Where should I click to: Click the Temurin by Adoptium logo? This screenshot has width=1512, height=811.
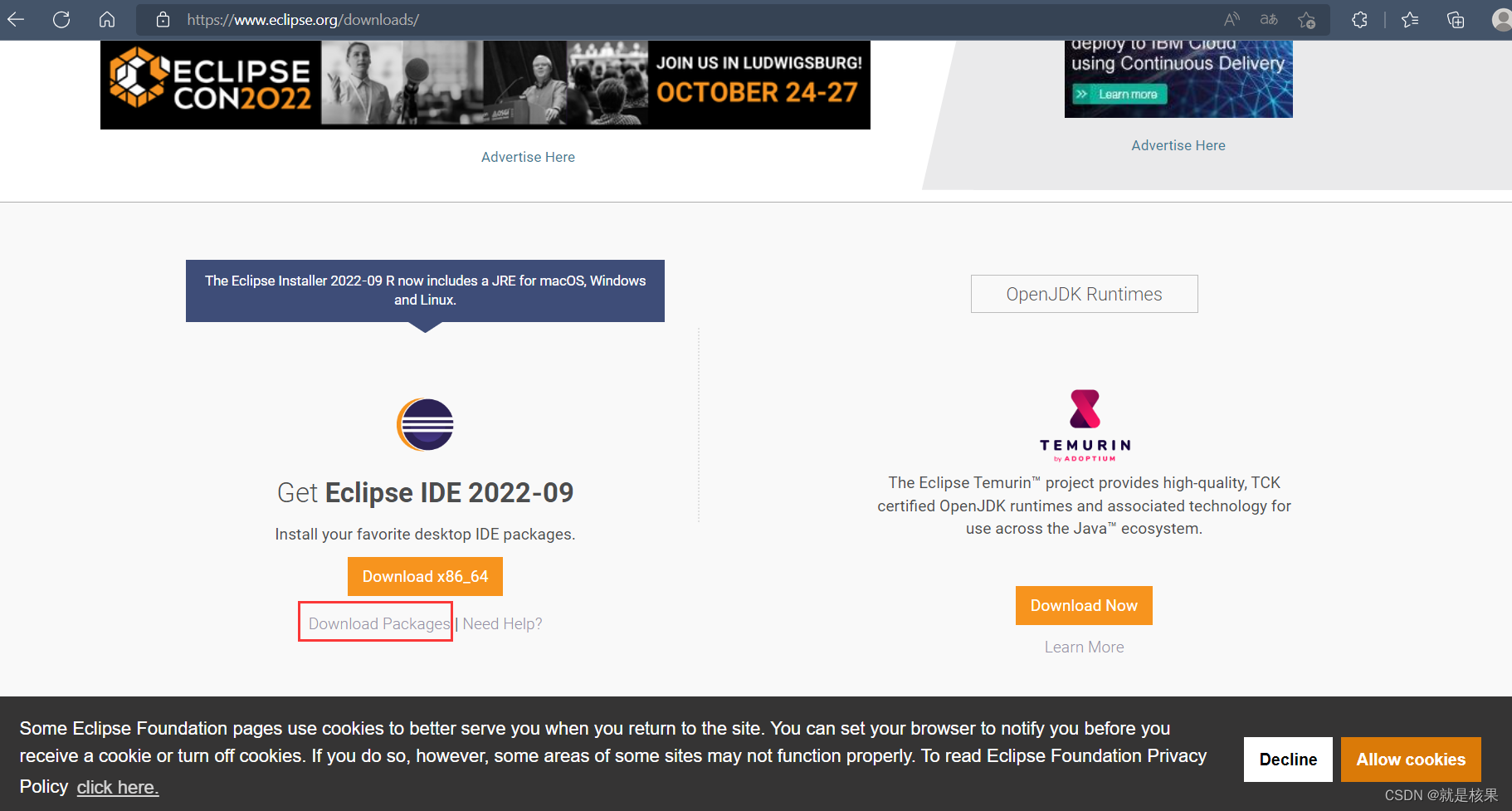(x=1085, y=425)
